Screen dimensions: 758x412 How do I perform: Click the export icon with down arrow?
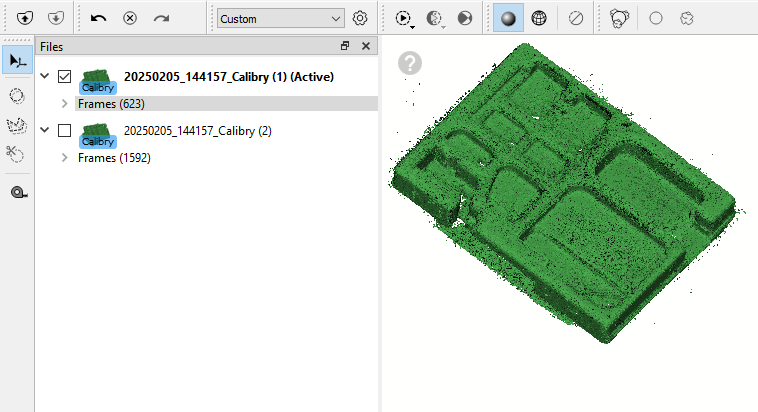pos(56,18)
